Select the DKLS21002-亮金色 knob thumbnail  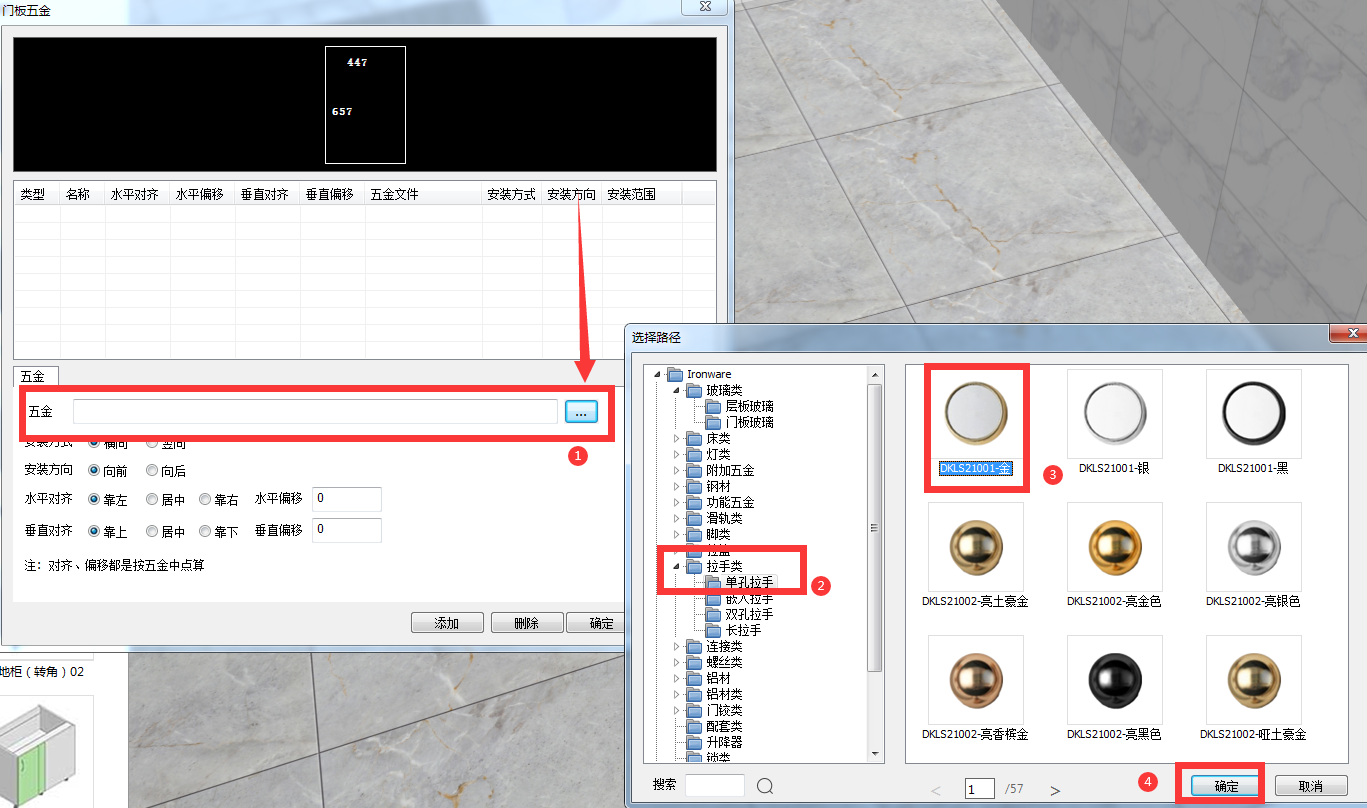pyautogui.click(x=1114, y=549)
